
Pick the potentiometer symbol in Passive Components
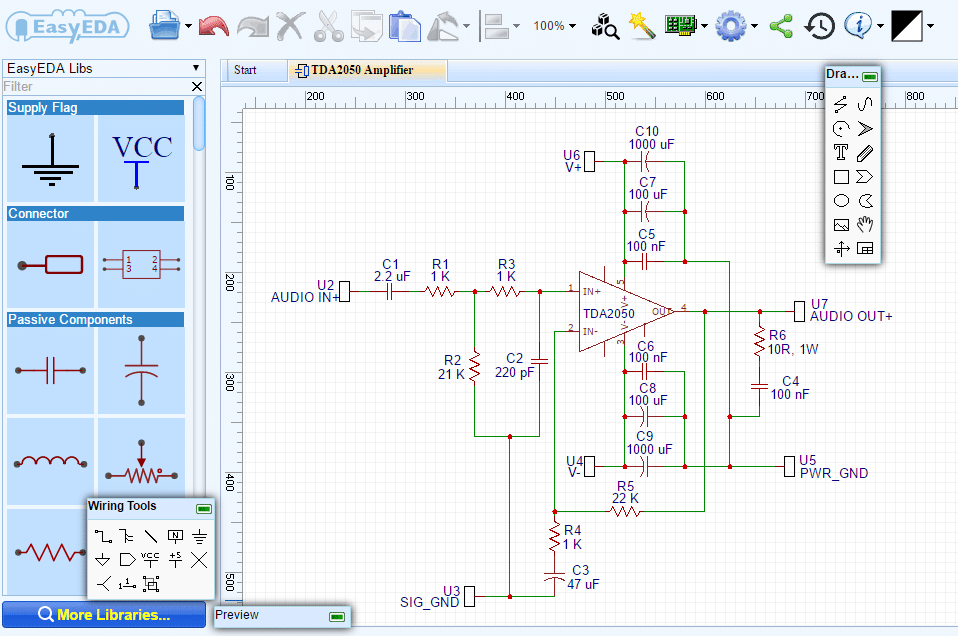point(141,462)
